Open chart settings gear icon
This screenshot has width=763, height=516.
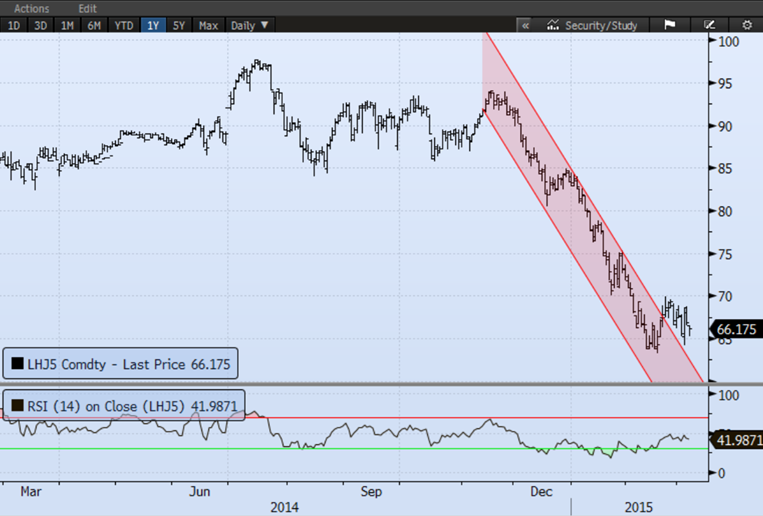tap(746, 25)
